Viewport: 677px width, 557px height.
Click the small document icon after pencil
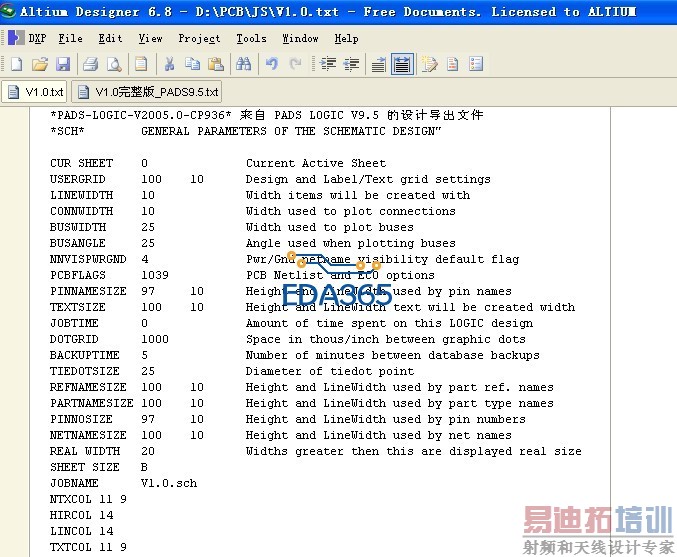[x=452, y=64]
